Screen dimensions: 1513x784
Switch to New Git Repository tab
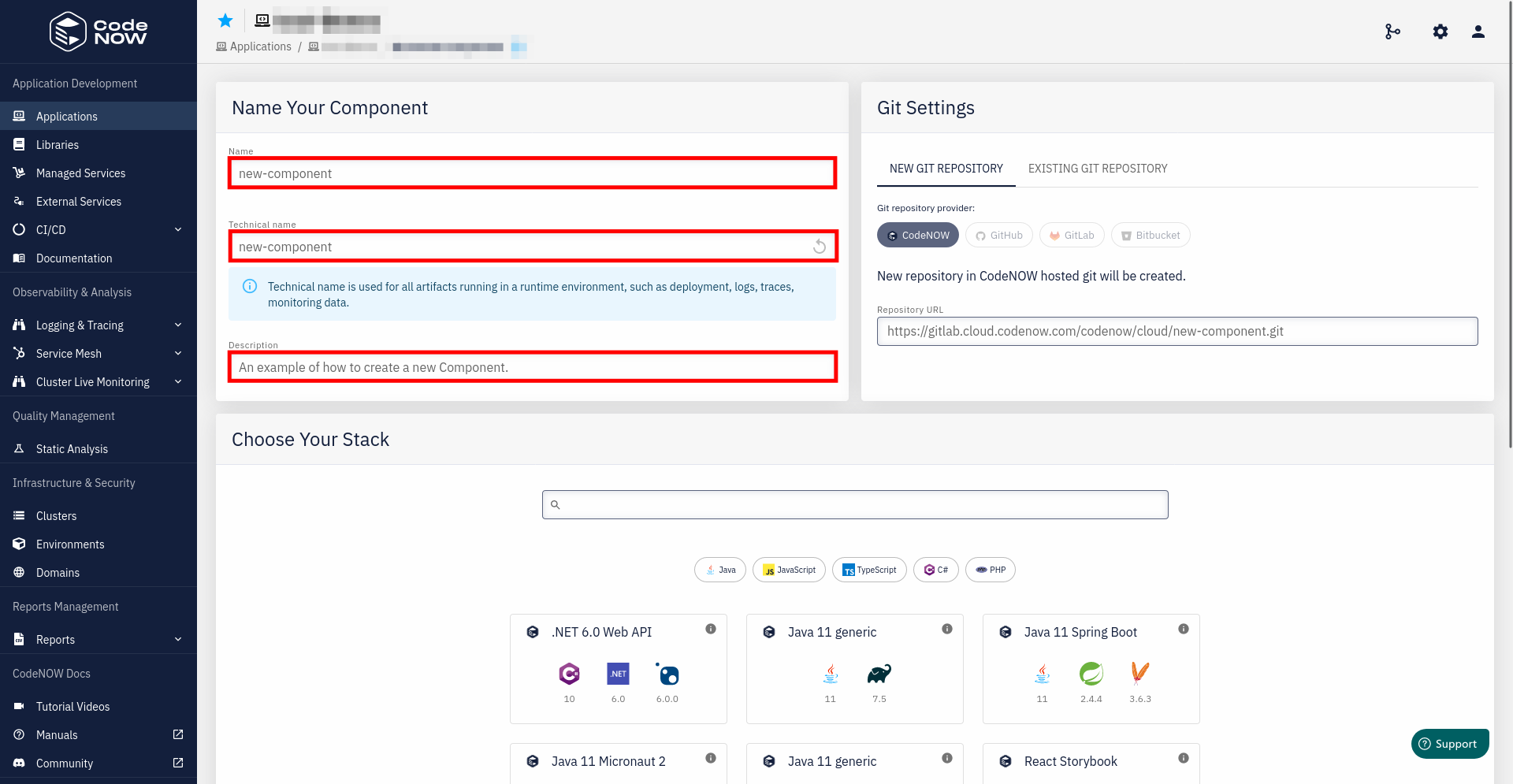946,169
